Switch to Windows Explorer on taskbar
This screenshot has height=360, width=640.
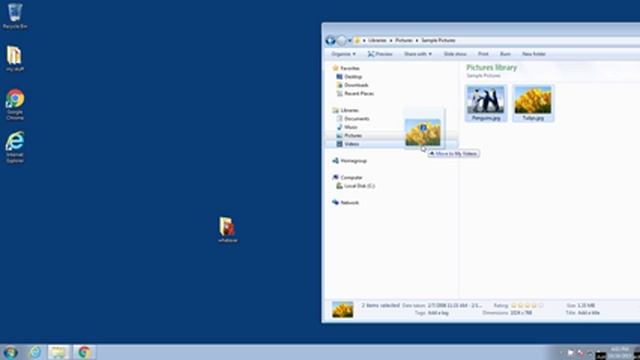(58, 352)
